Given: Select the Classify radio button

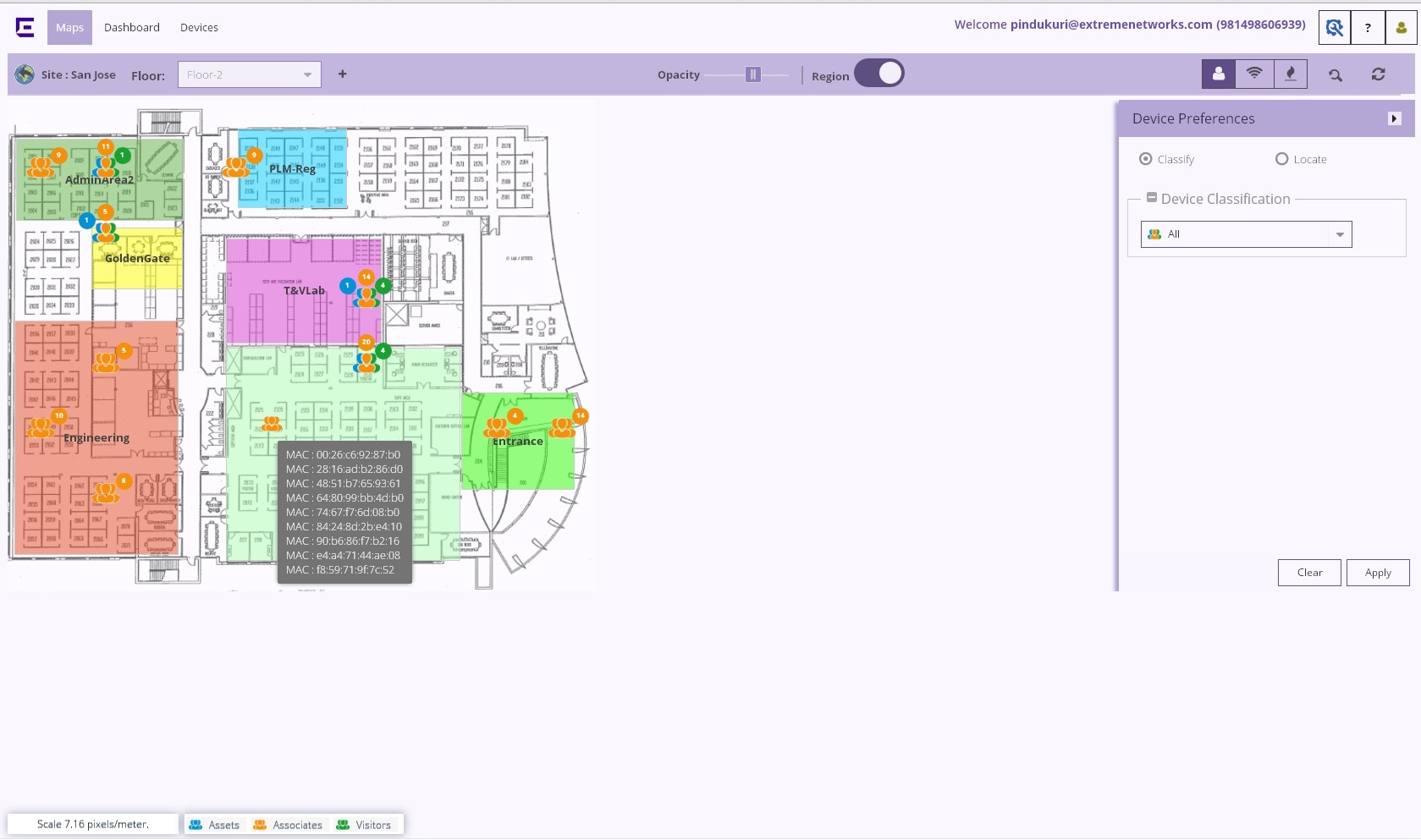Looking at the screenshot, I should 1146,159.
